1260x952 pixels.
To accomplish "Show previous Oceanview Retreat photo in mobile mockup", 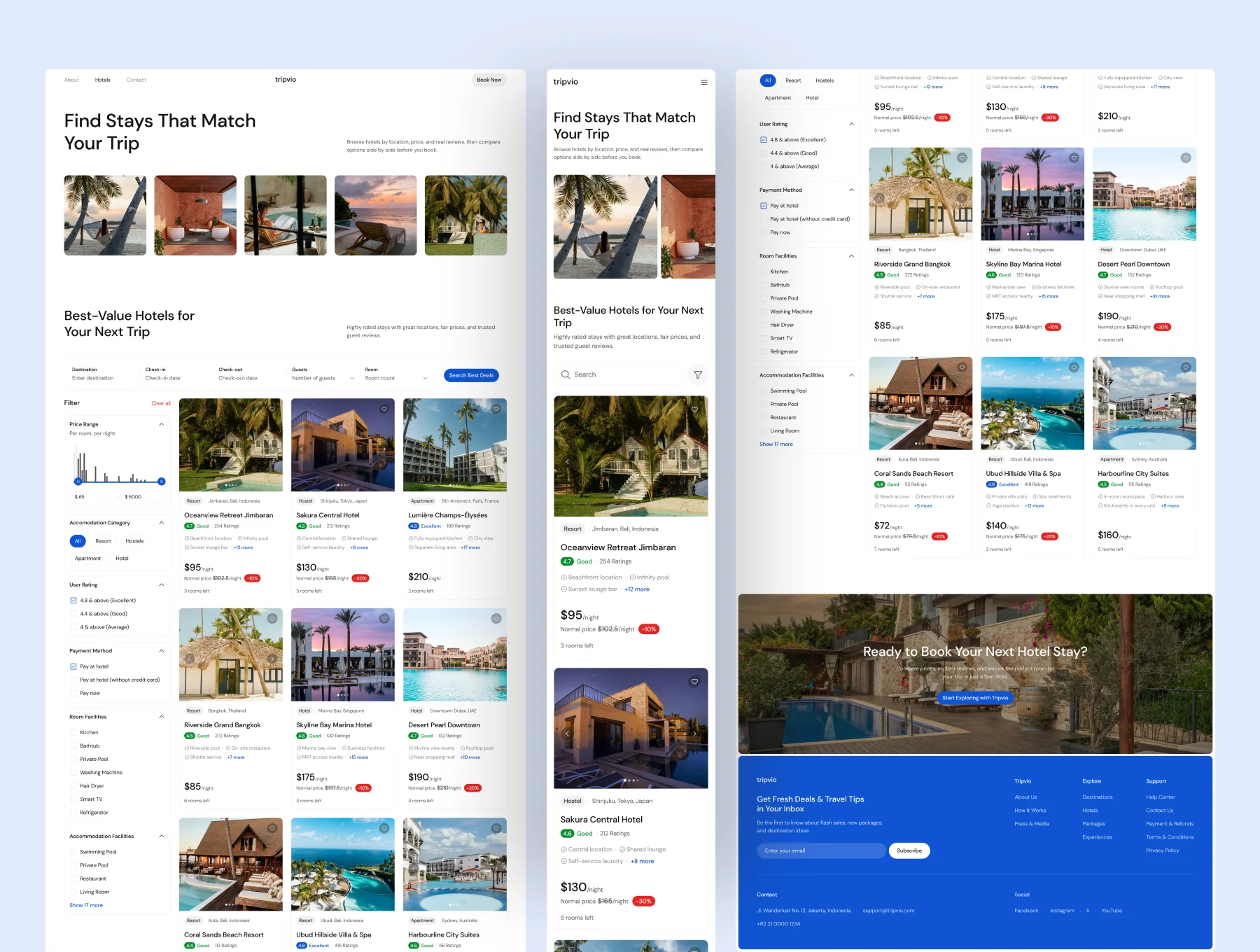I will click(x=567, y=461).
